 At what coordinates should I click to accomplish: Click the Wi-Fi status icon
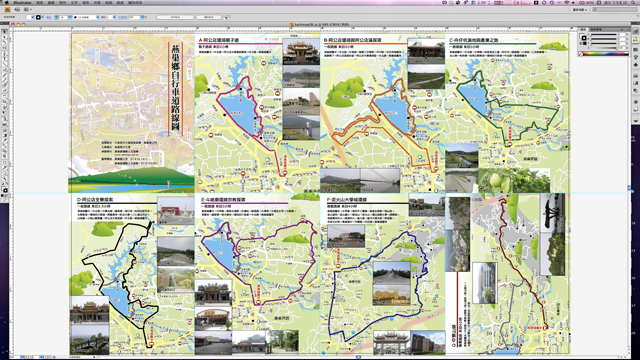click(567, 2)
